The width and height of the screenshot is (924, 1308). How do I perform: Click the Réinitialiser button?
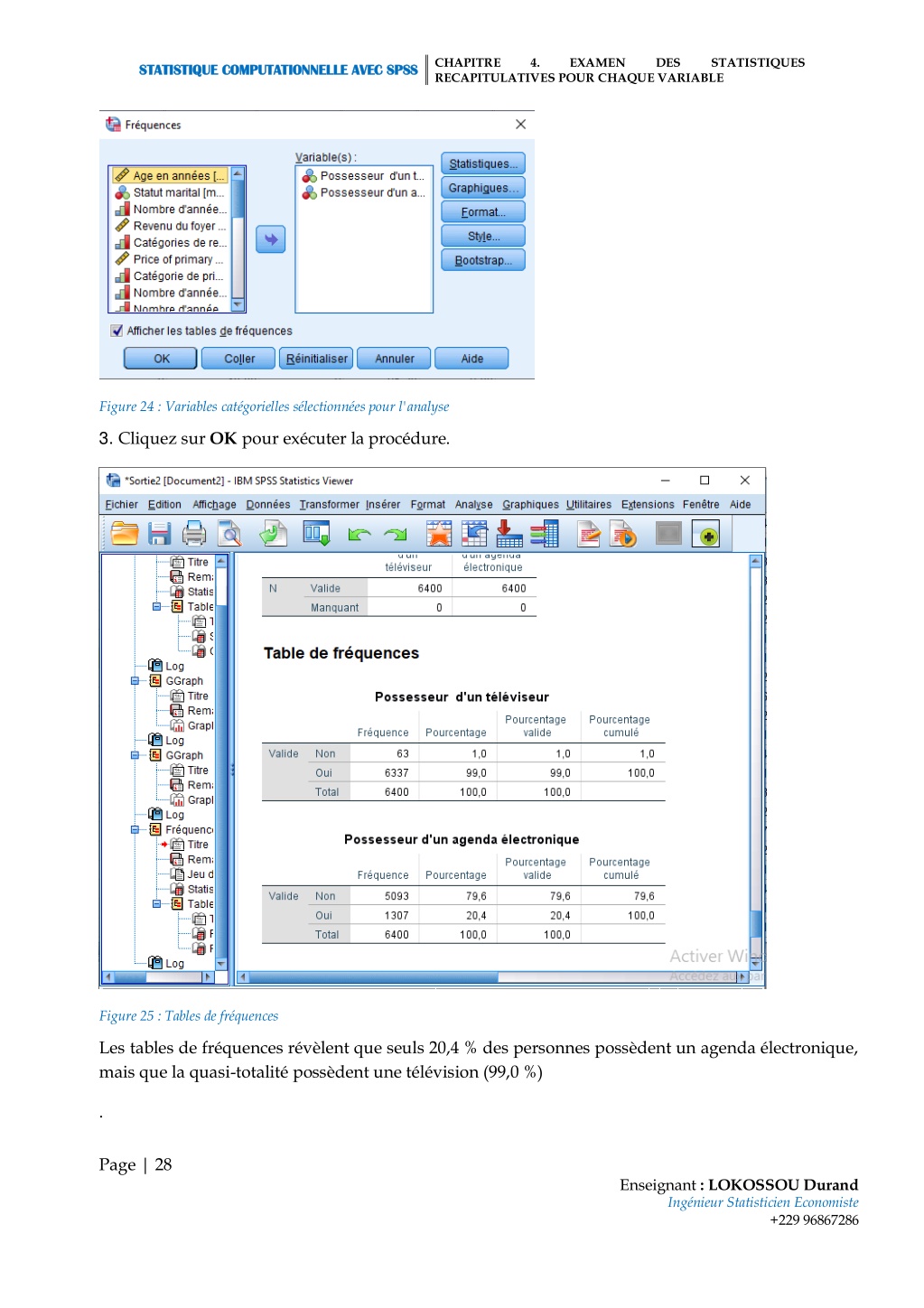[x=316, y=359]
